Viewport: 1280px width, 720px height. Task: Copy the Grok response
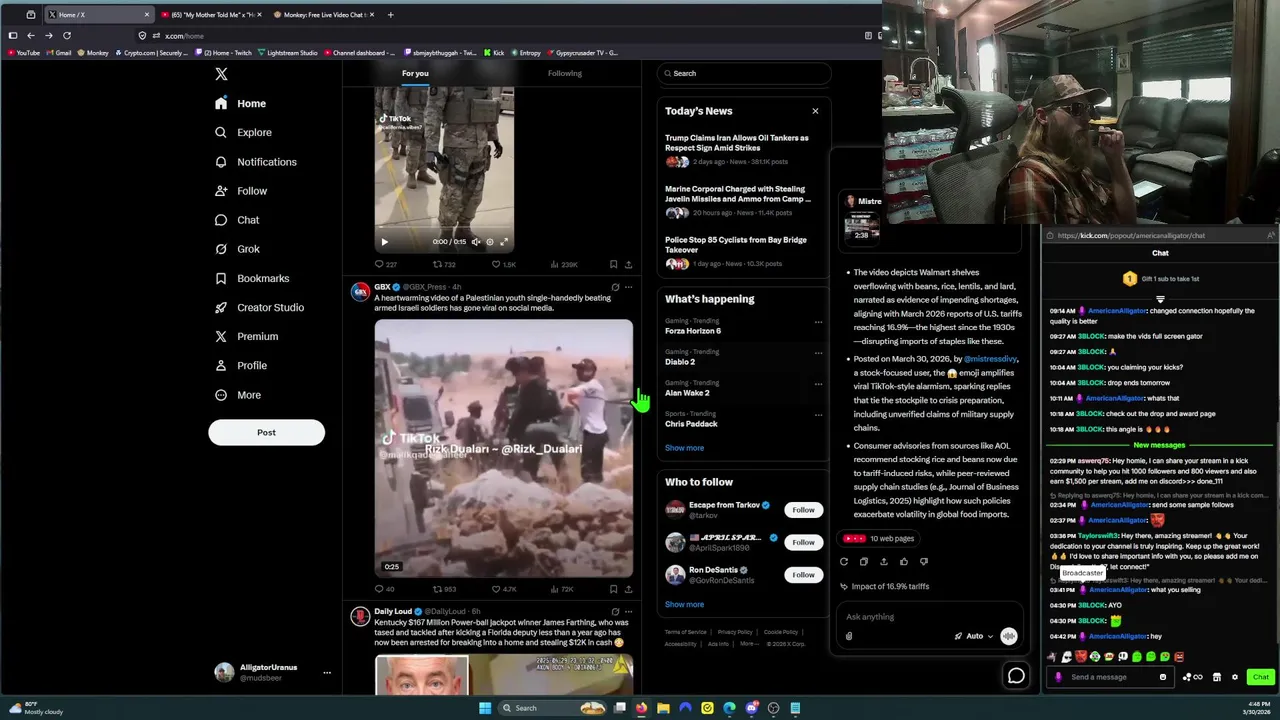click(x=864, y=562)
